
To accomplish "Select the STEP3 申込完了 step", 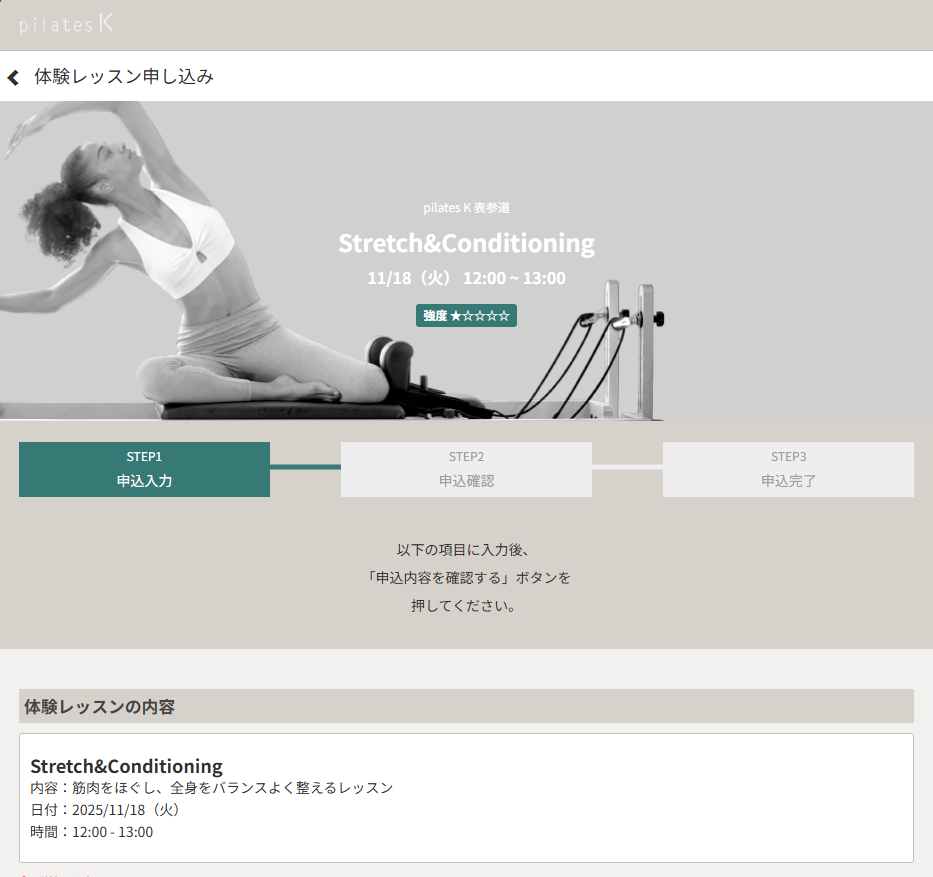I will pyautogui.click(x=788, y=469).
